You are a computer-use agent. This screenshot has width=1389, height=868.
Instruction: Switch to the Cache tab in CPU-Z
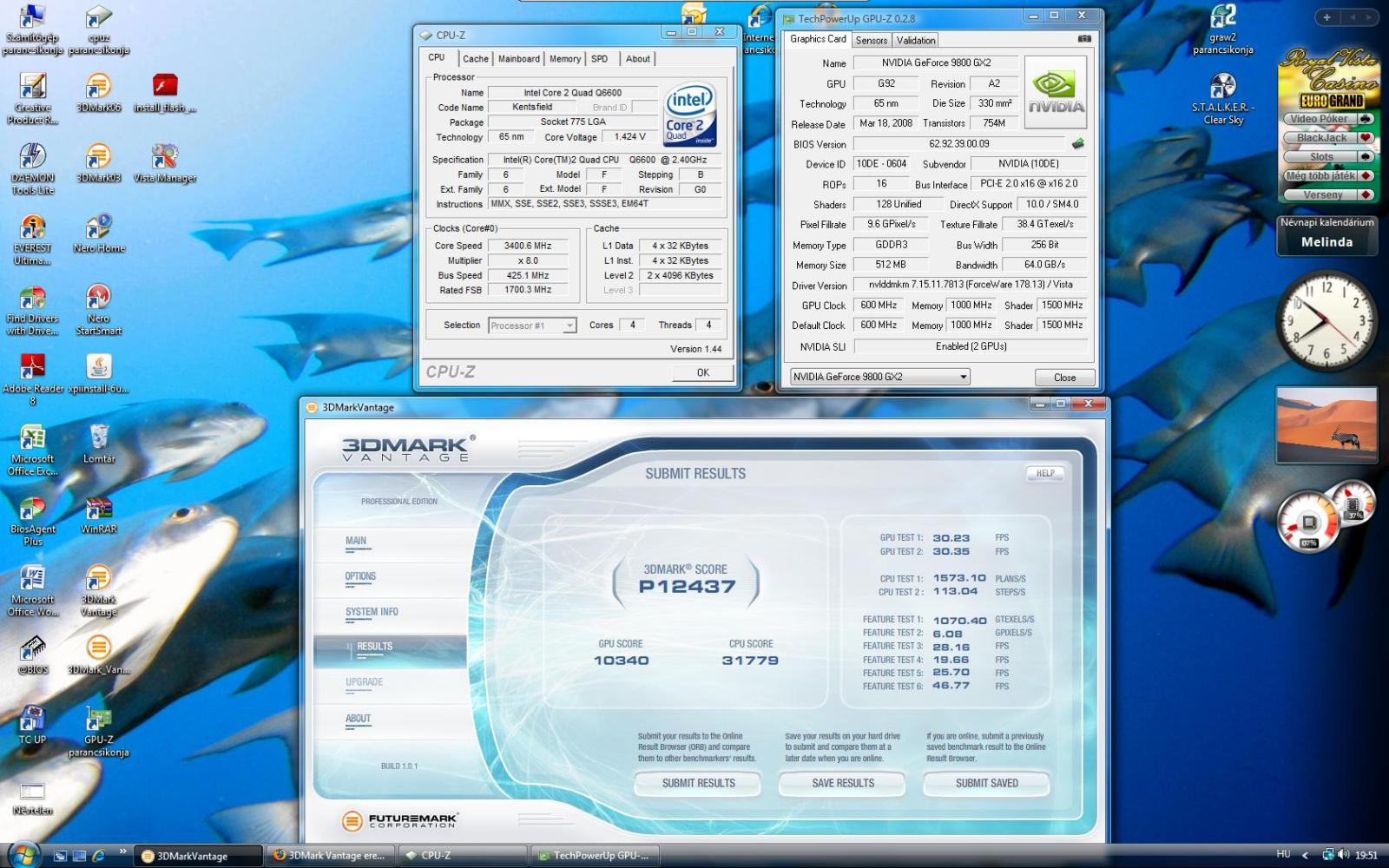click(475, 59)
